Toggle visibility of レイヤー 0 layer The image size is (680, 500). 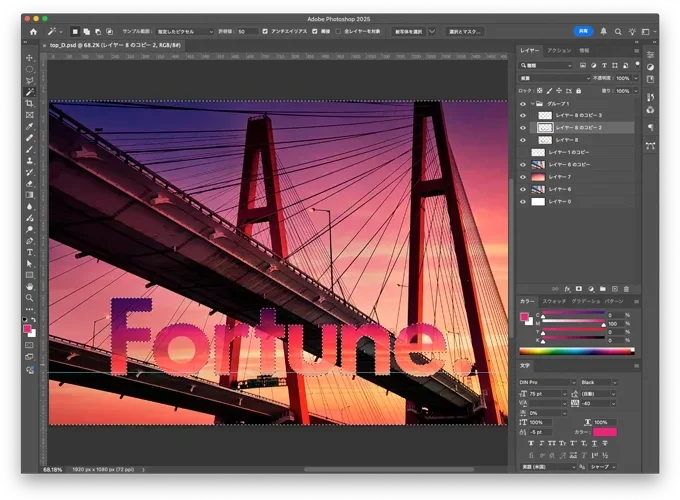pyautogui.click(x=522, y=201)
